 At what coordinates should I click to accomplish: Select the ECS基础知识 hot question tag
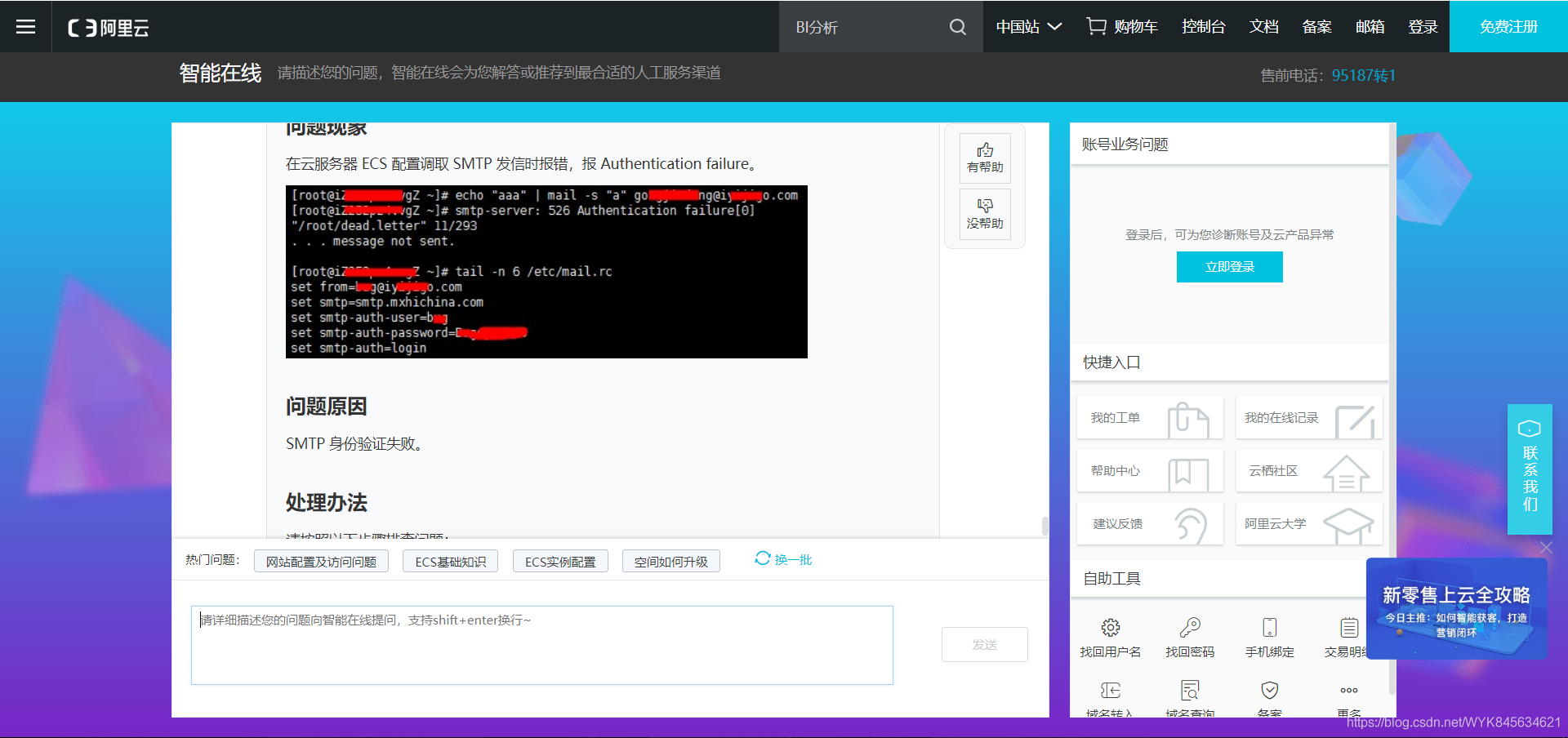[x=450, y=561]
